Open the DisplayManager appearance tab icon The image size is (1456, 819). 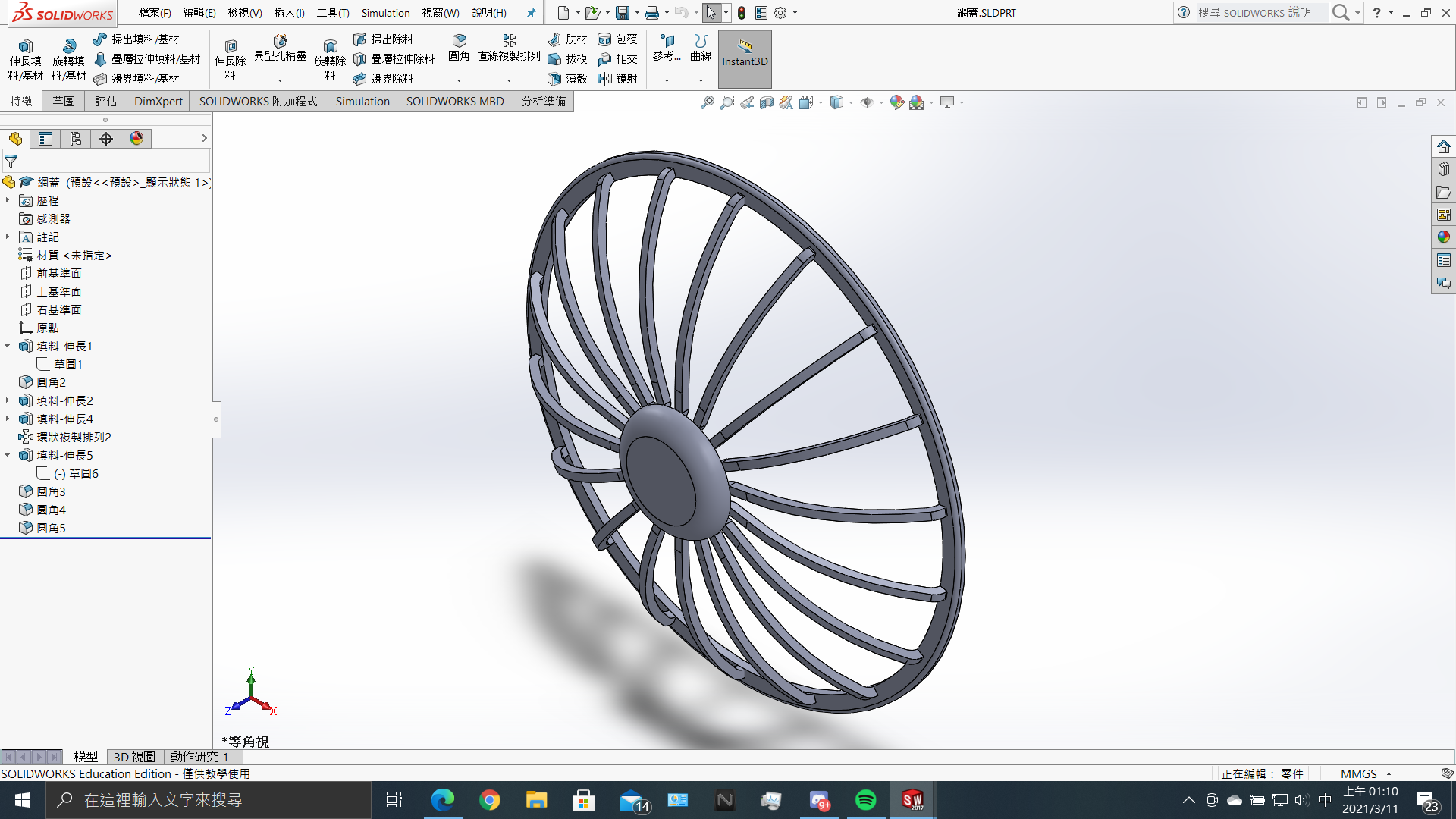pos(136,139)
